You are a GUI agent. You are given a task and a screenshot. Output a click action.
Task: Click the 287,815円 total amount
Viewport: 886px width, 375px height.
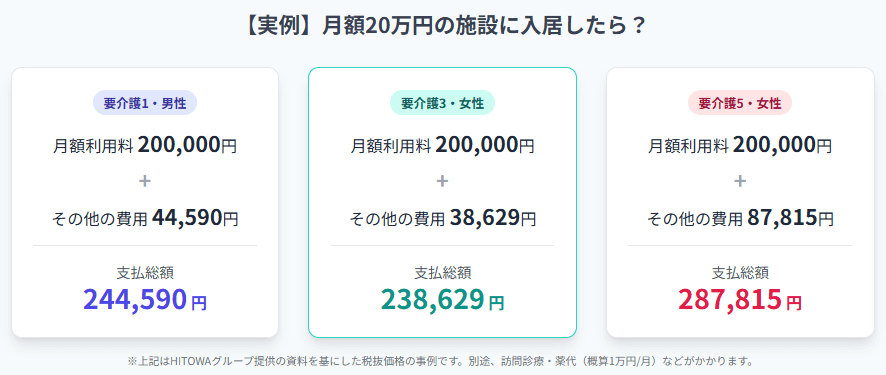pyautogui.click(x=740, y=300)
